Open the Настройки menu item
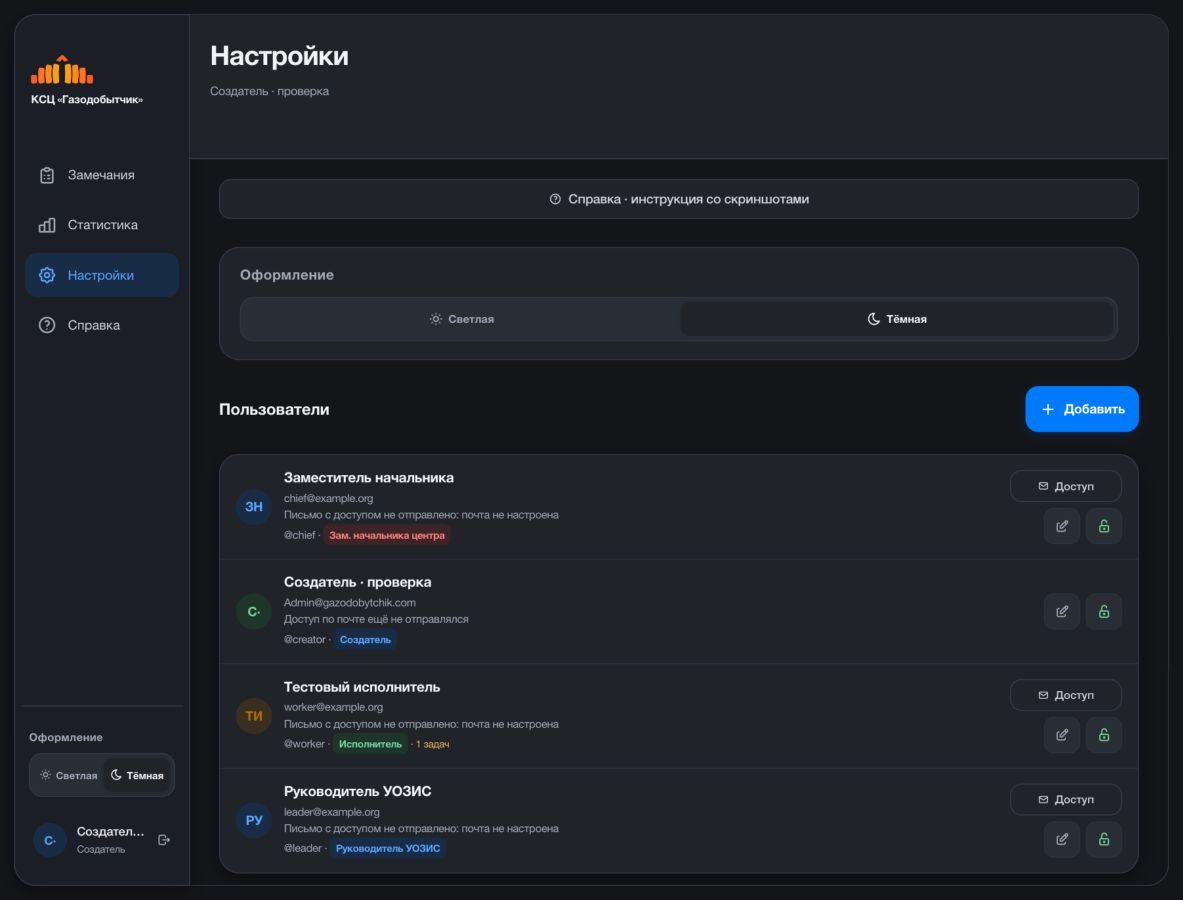The height and width of the screenshot is (900, 1183). click(x=102, y=275)
